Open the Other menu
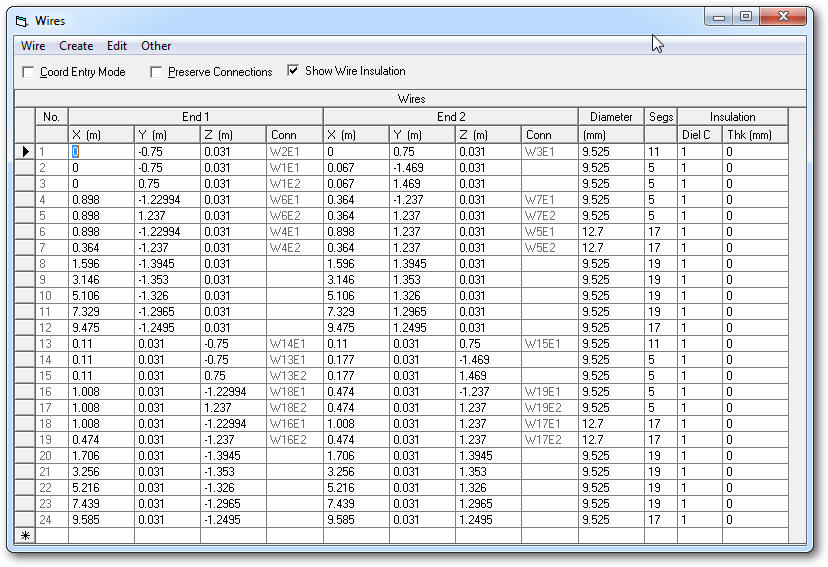 (x=156, y=46)
